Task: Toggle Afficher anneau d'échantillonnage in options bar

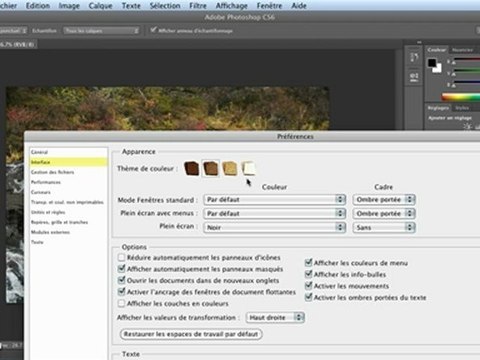Action: [x=153, y=30]
